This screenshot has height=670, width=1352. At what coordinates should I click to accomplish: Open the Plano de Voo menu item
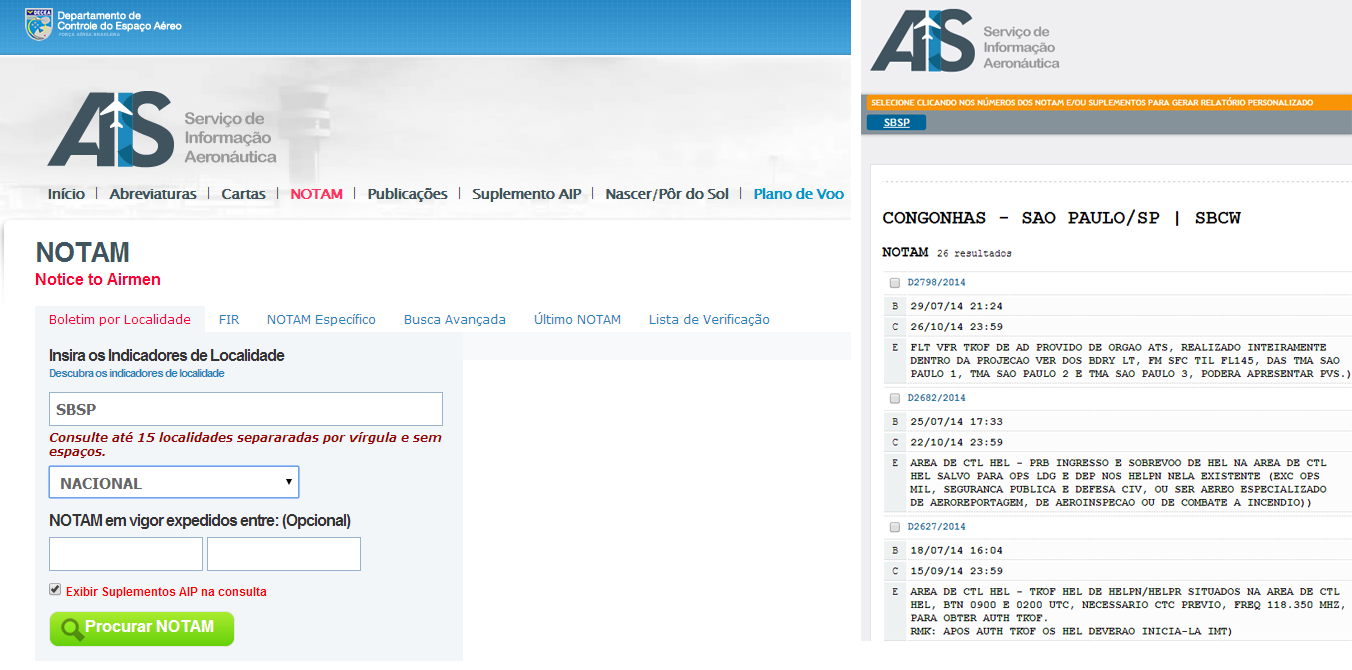point(798,194)
